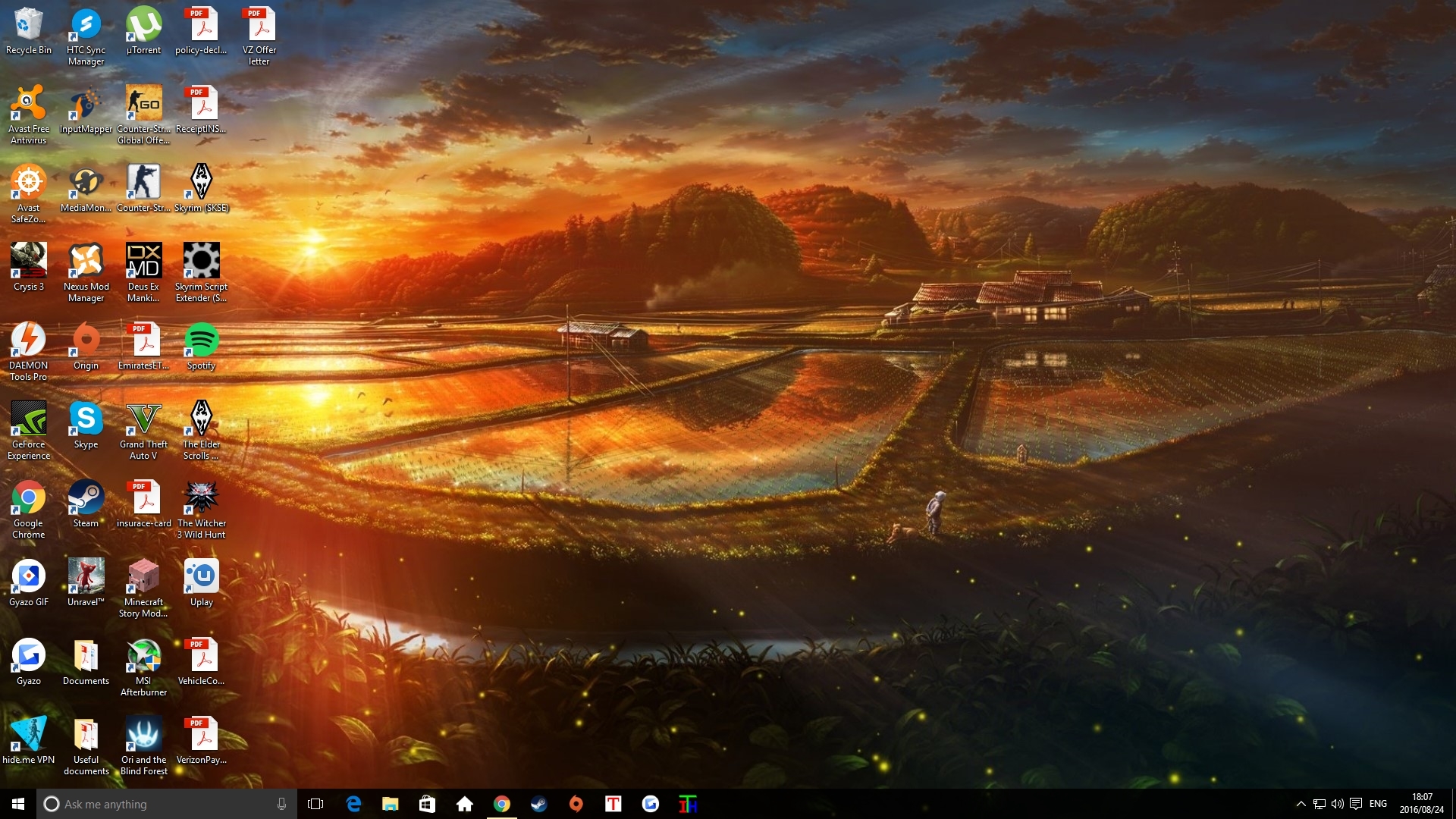
Task: Select the Origin desktop icon
Action: coord(86,340)
